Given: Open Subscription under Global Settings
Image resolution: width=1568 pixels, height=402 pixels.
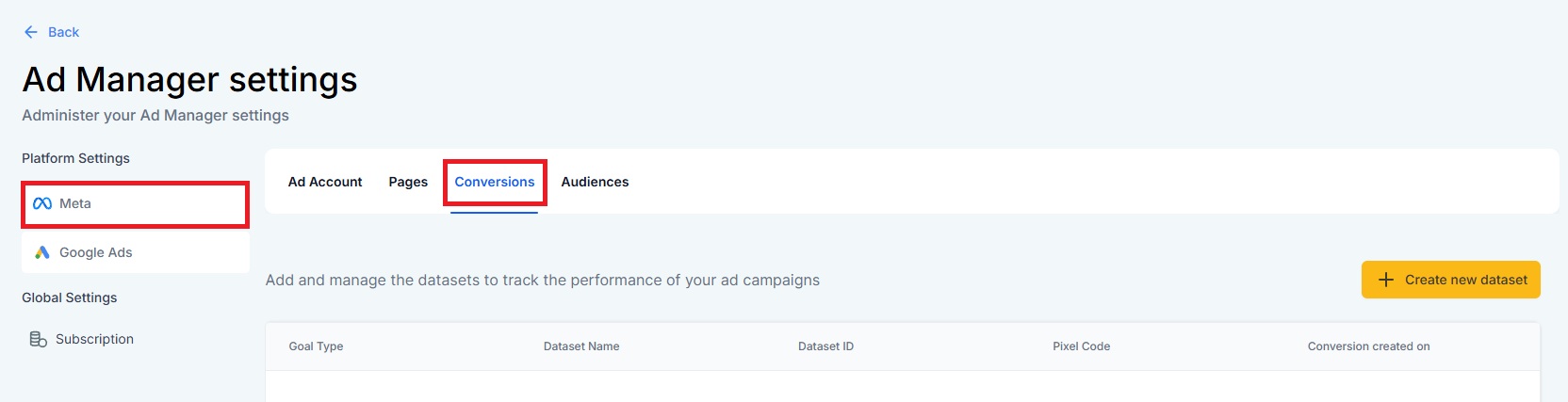Looking at the screenshot, I should [x=94, y=339].
